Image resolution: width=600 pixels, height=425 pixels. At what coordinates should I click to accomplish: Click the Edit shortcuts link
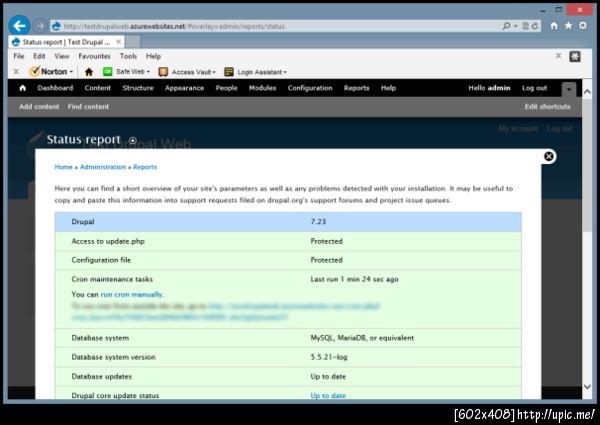coord(548,107)
